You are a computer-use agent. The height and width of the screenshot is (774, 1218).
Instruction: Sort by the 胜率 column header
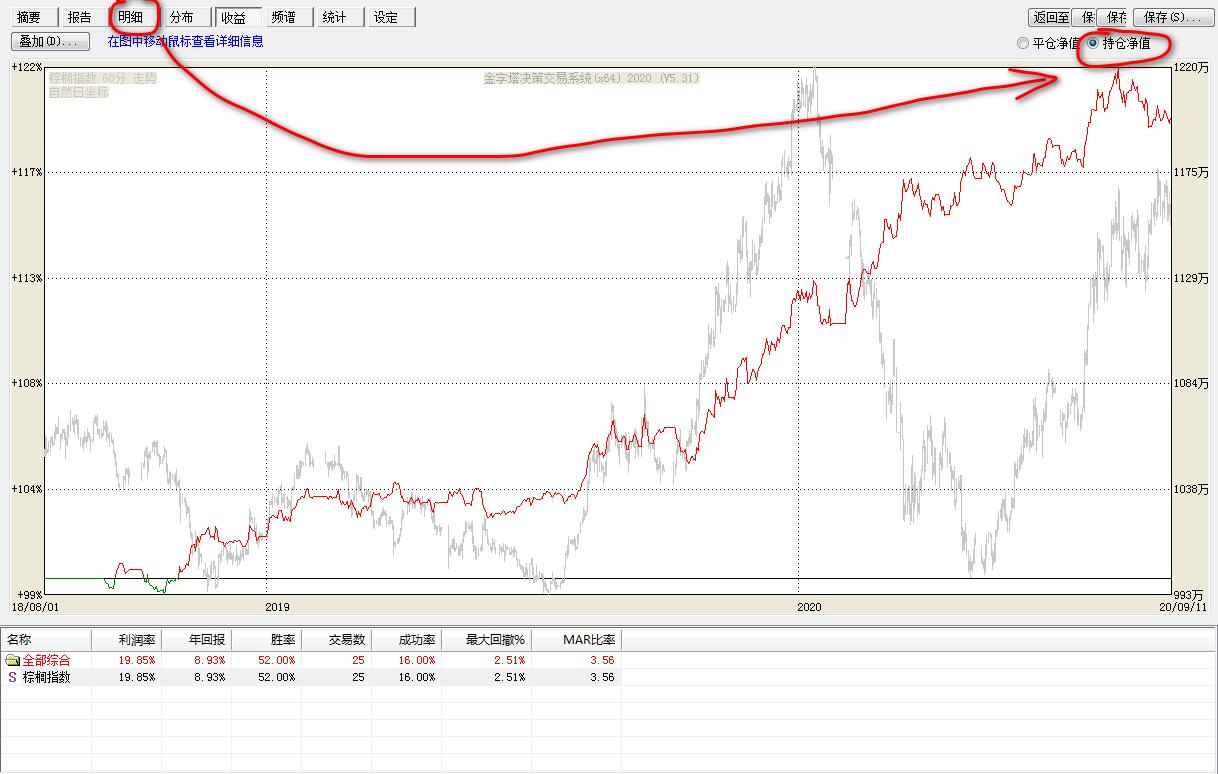point(266,640)
